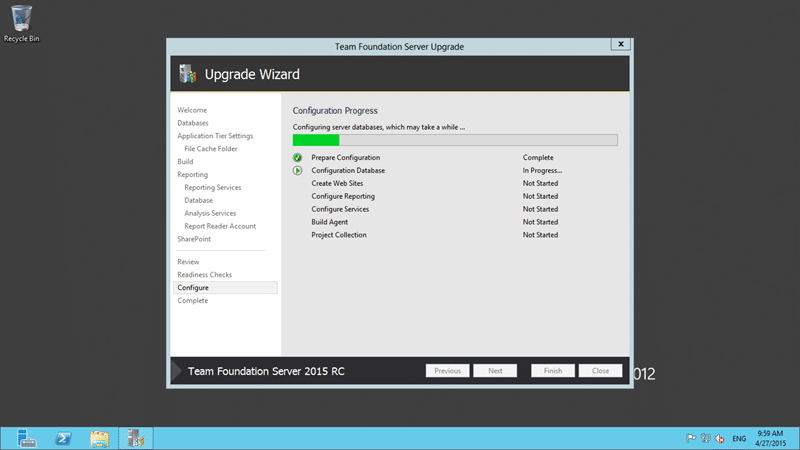Open Server Manager from the taskbar
This screenshot has height=450, width=800.
click(x=26, y=438)
